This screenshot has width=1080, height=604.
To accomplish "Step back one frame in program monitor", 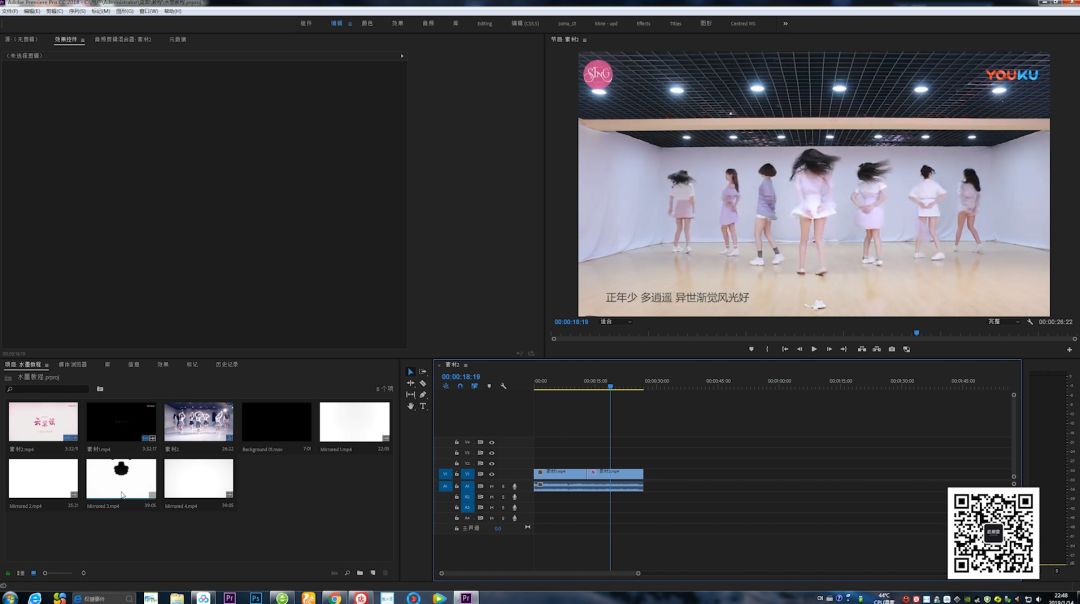I will pyautogui.click(x=800, y=349).
